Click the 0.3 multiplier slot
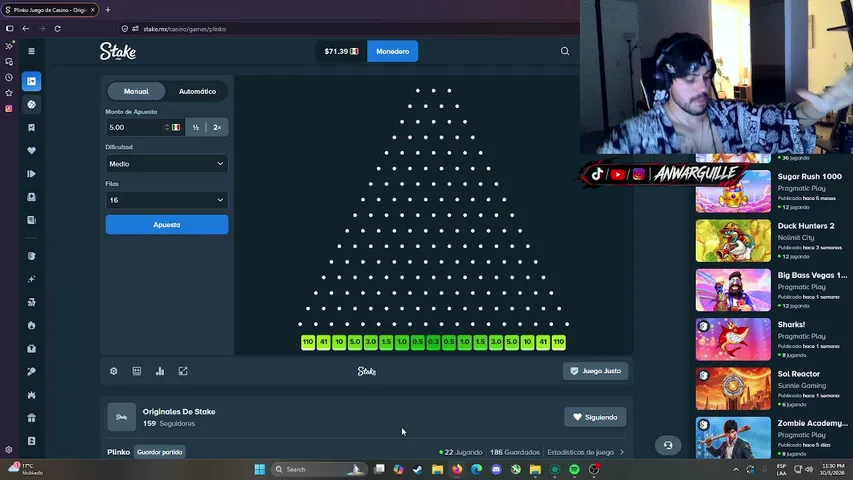This screenshot has height=480, width=853. point(433,342)
